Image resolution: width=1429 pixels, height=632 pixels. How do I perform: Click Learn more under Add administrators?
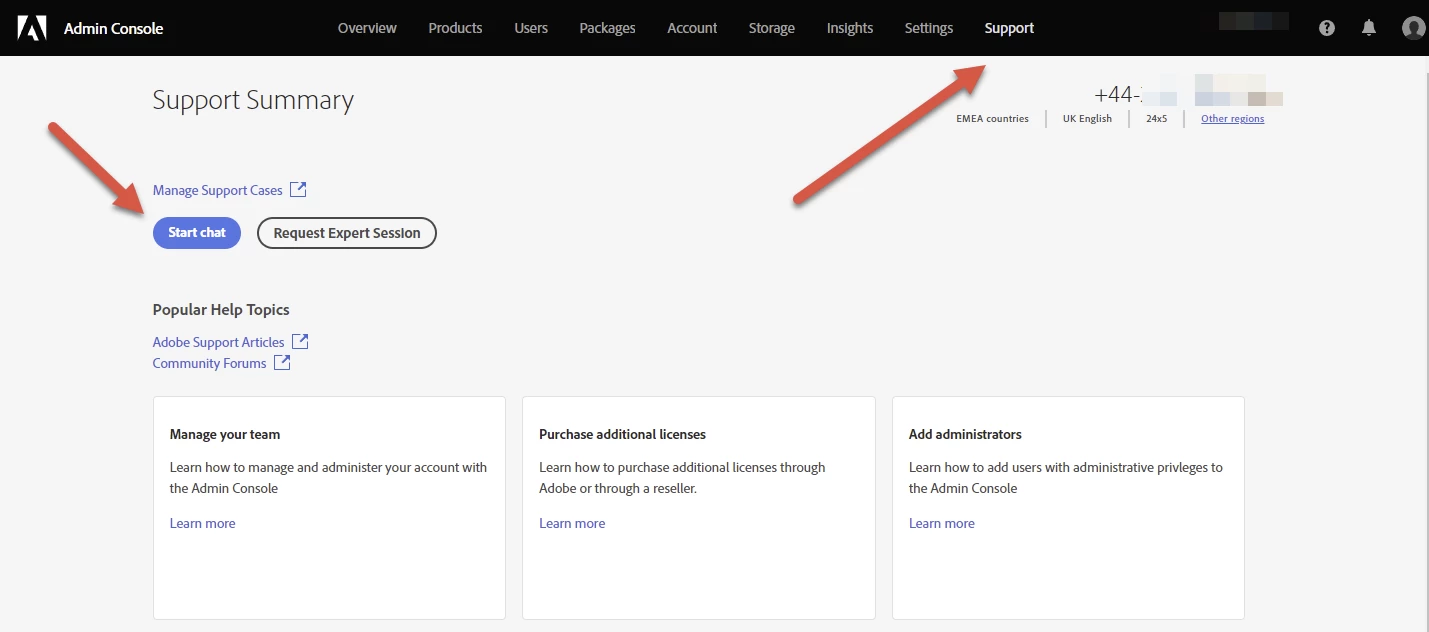942,523
